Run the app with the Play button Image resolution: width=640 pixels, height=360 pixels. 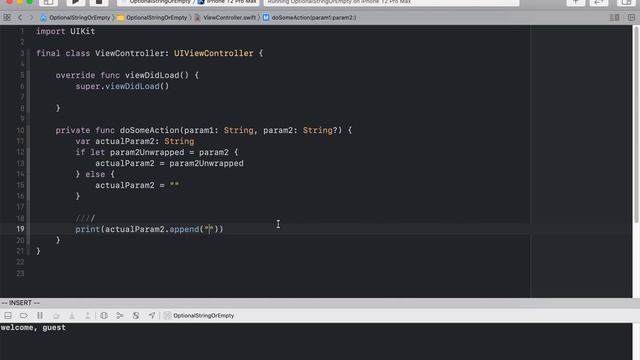tap(75, 2)
